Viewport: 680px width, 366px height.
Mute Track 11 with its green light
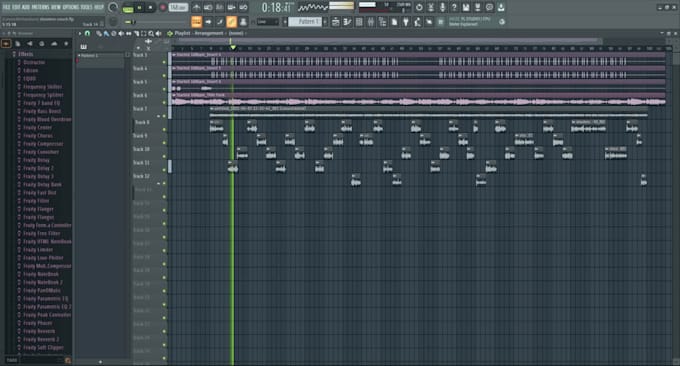(164, 170)
